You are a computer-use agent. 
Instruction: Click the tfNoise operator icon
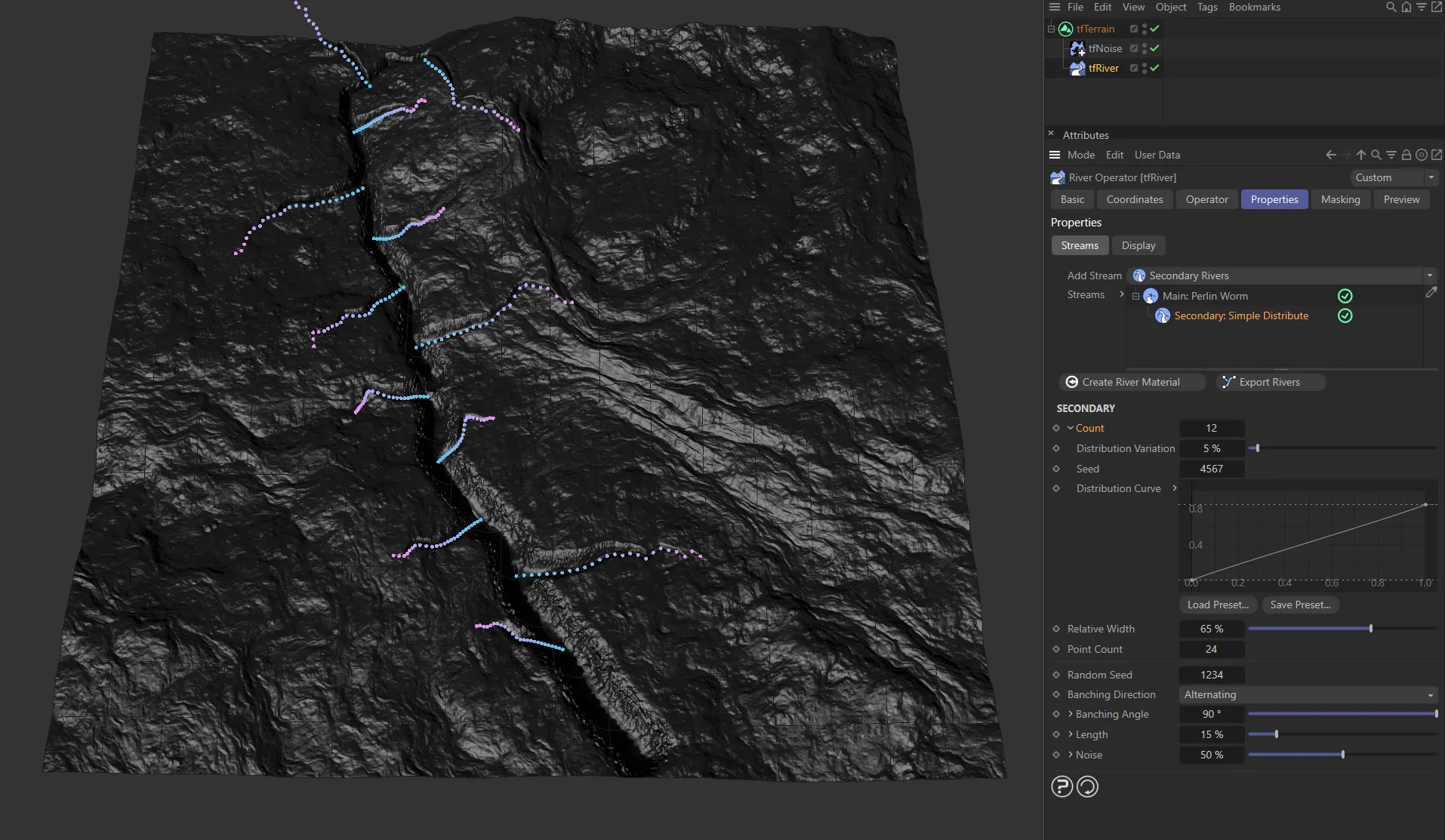1077,48
